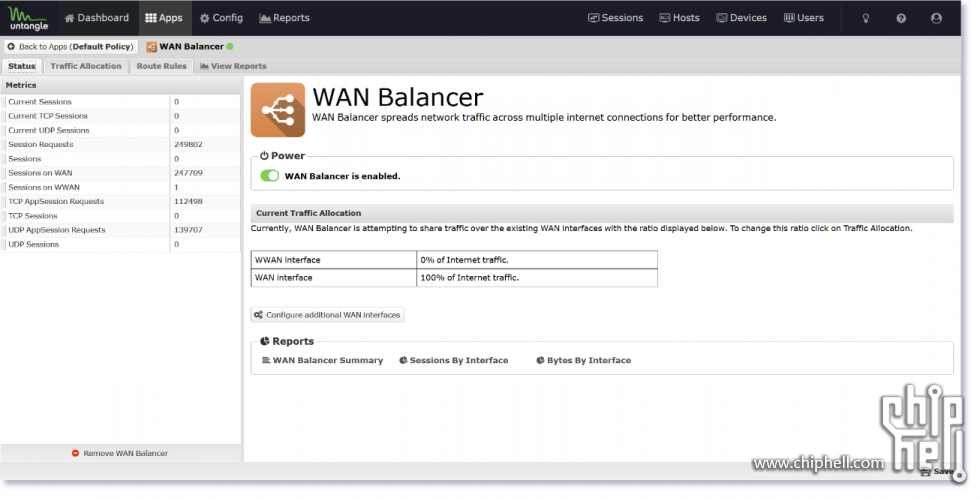980x498 pixels.
Task: Open Sessions By Interface report
Action: point(454,361)
